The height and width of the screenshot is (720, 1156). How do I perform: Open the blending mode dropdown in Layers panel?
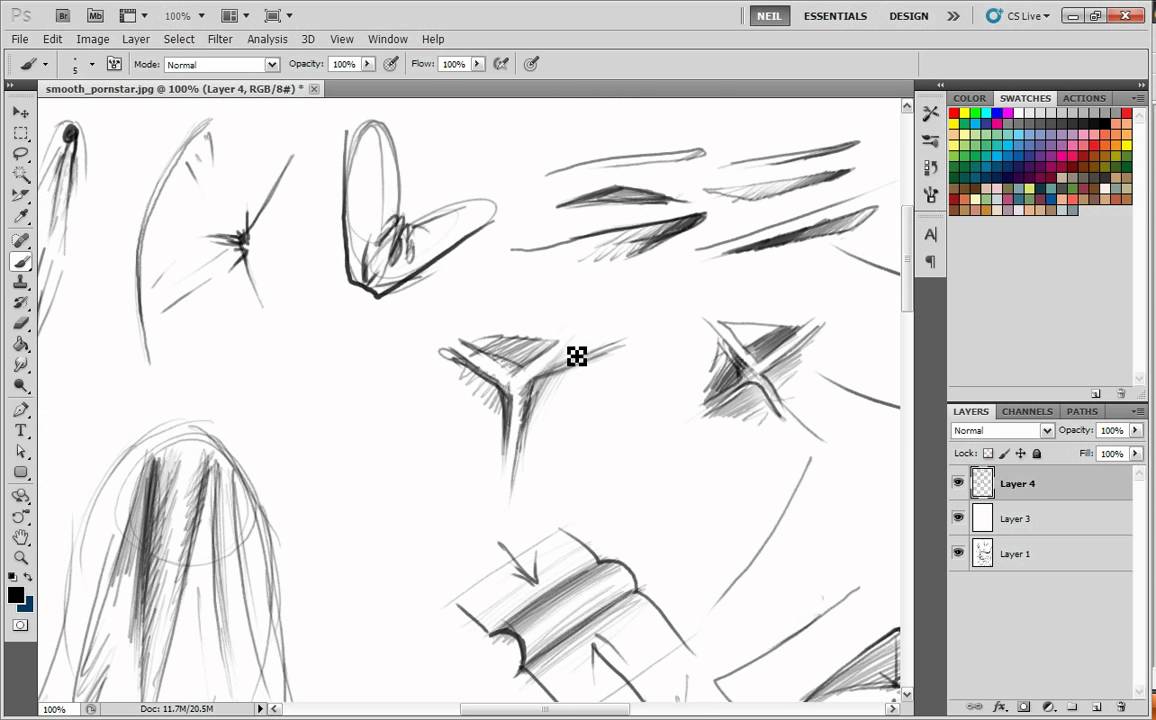1046,430
